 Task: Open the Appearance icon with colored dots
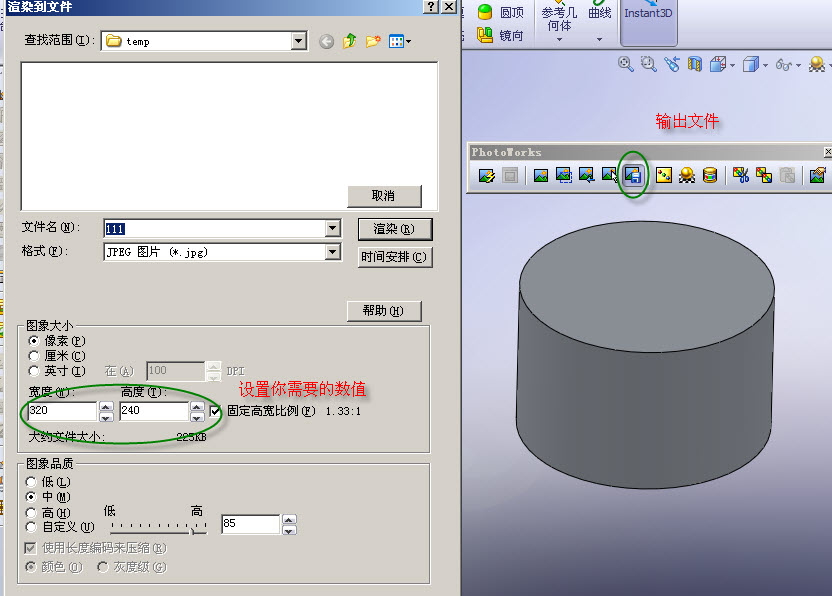coord(664,175)
